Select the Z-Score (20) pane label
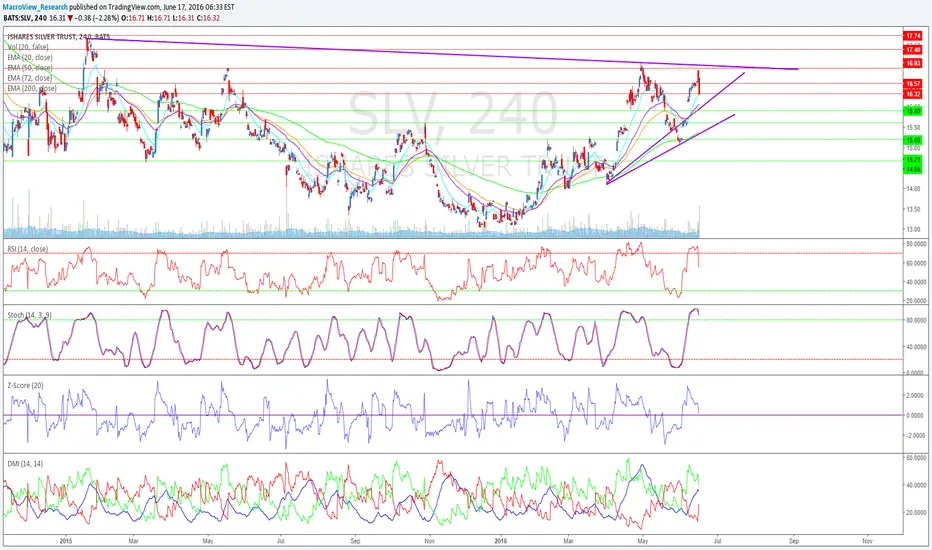932x550 pixels. pos(25,385)
